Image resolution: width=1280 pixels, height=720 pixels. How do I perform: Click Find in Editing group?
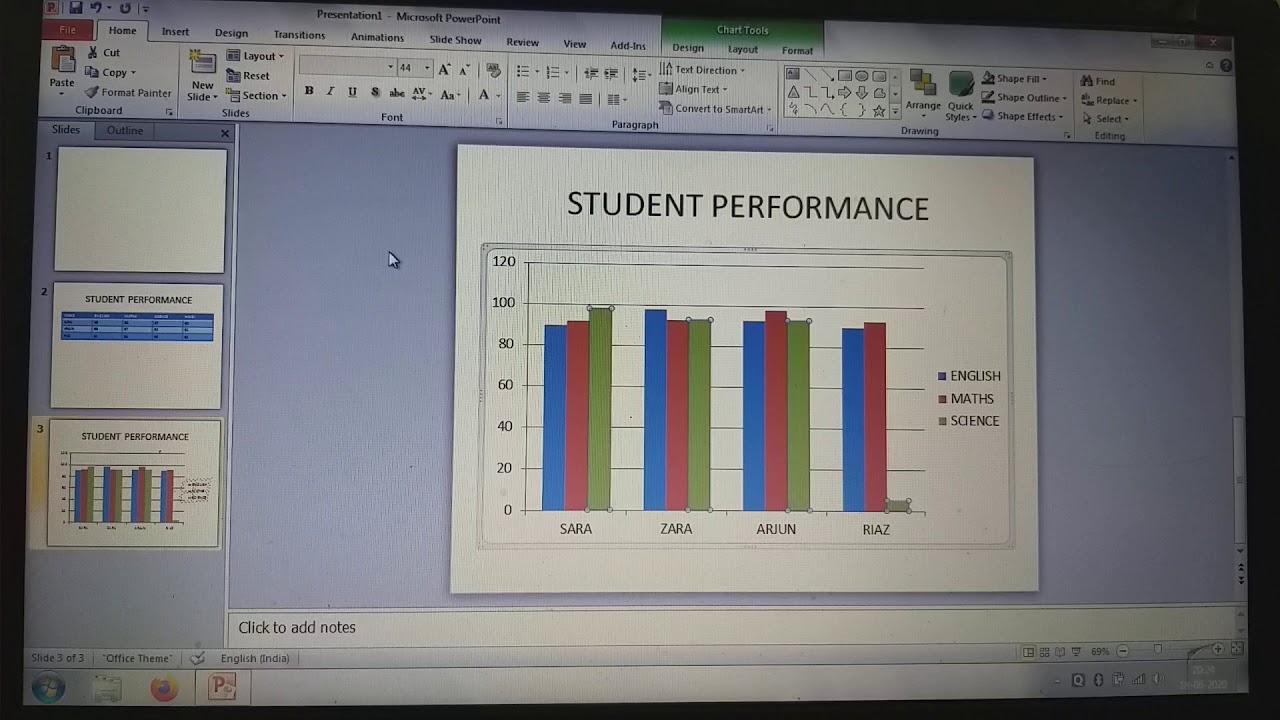1098,81
